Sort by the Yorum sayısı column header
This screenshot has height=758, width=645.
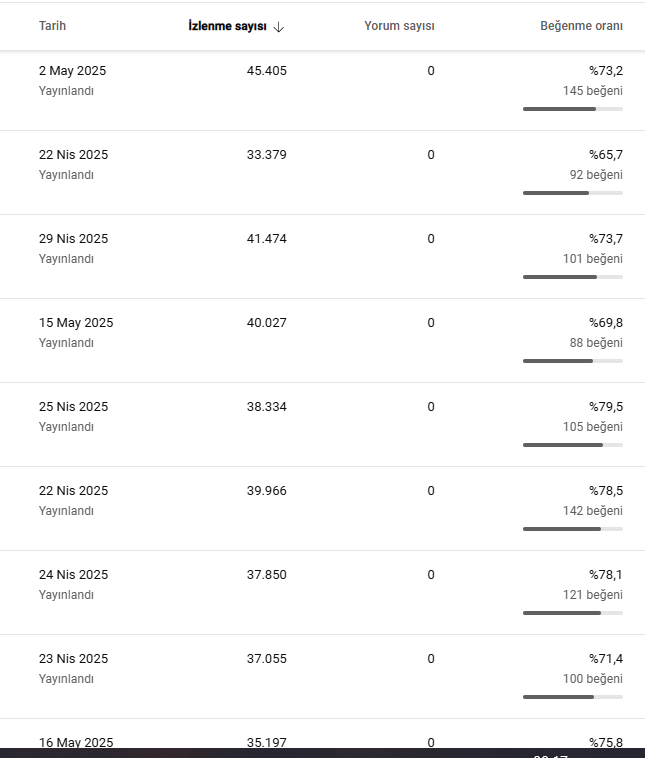pyautogui.click(x=399, y=26)
